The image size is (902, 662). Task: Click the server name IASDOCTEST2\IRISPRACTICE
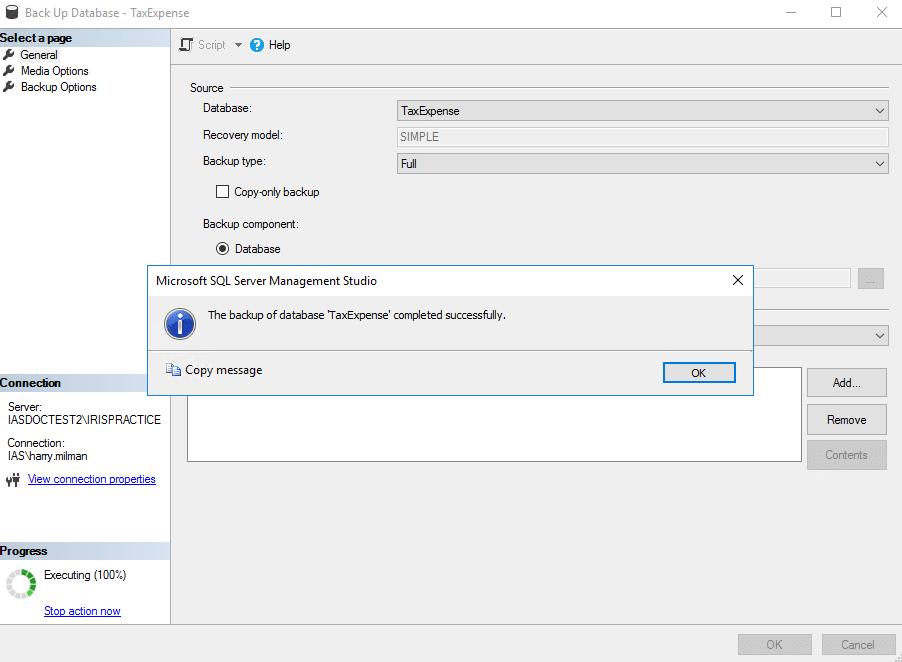tap(84, 420)
